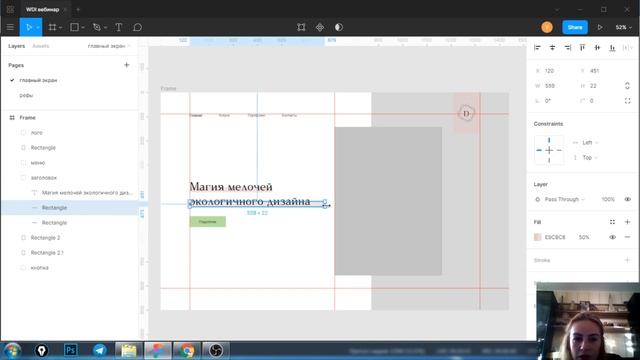Align selection to the left
The image size is (640, 360).
(538, 48)
